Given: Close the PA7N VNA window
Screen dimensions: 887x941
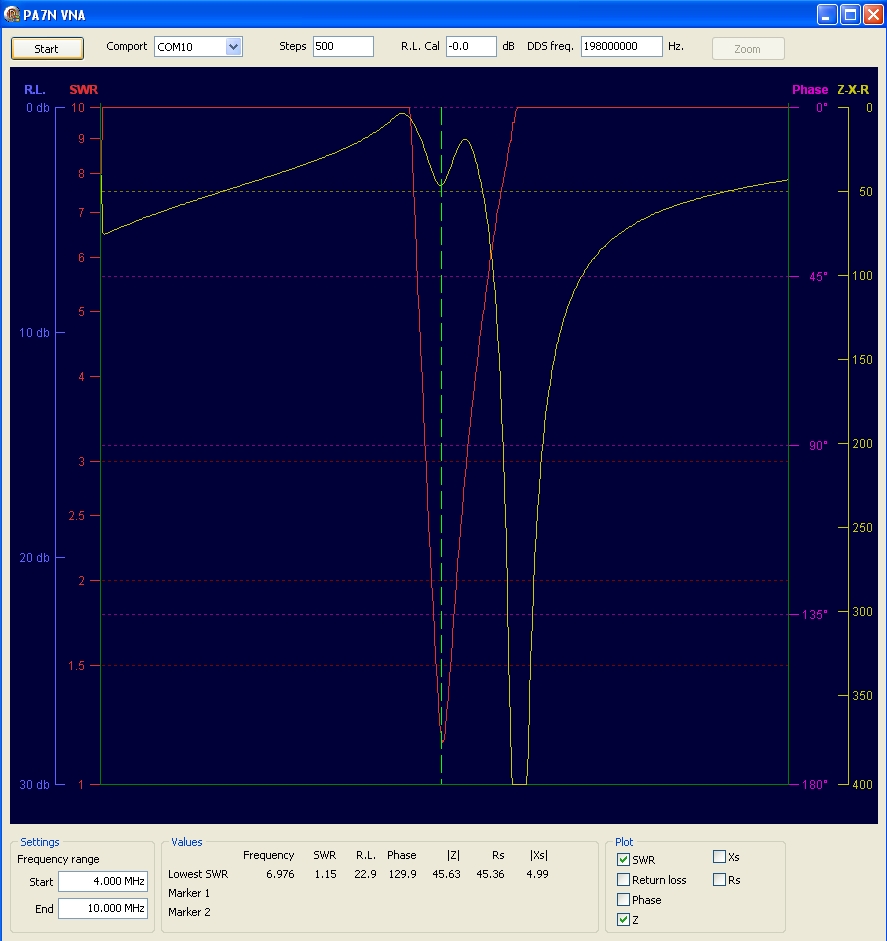Looking at the screenshot, I should [872, 13].
